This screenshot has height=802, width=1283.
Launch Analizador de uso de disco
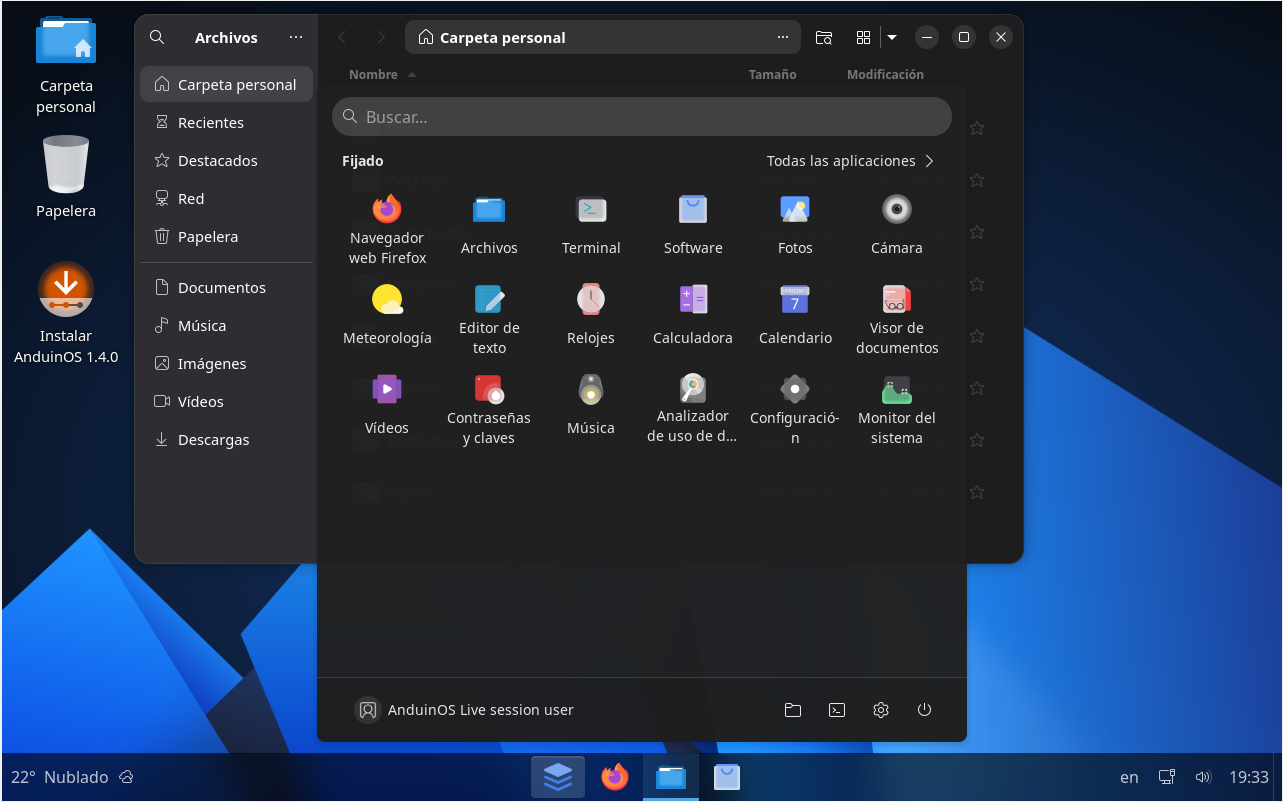[x=692, y=408]
